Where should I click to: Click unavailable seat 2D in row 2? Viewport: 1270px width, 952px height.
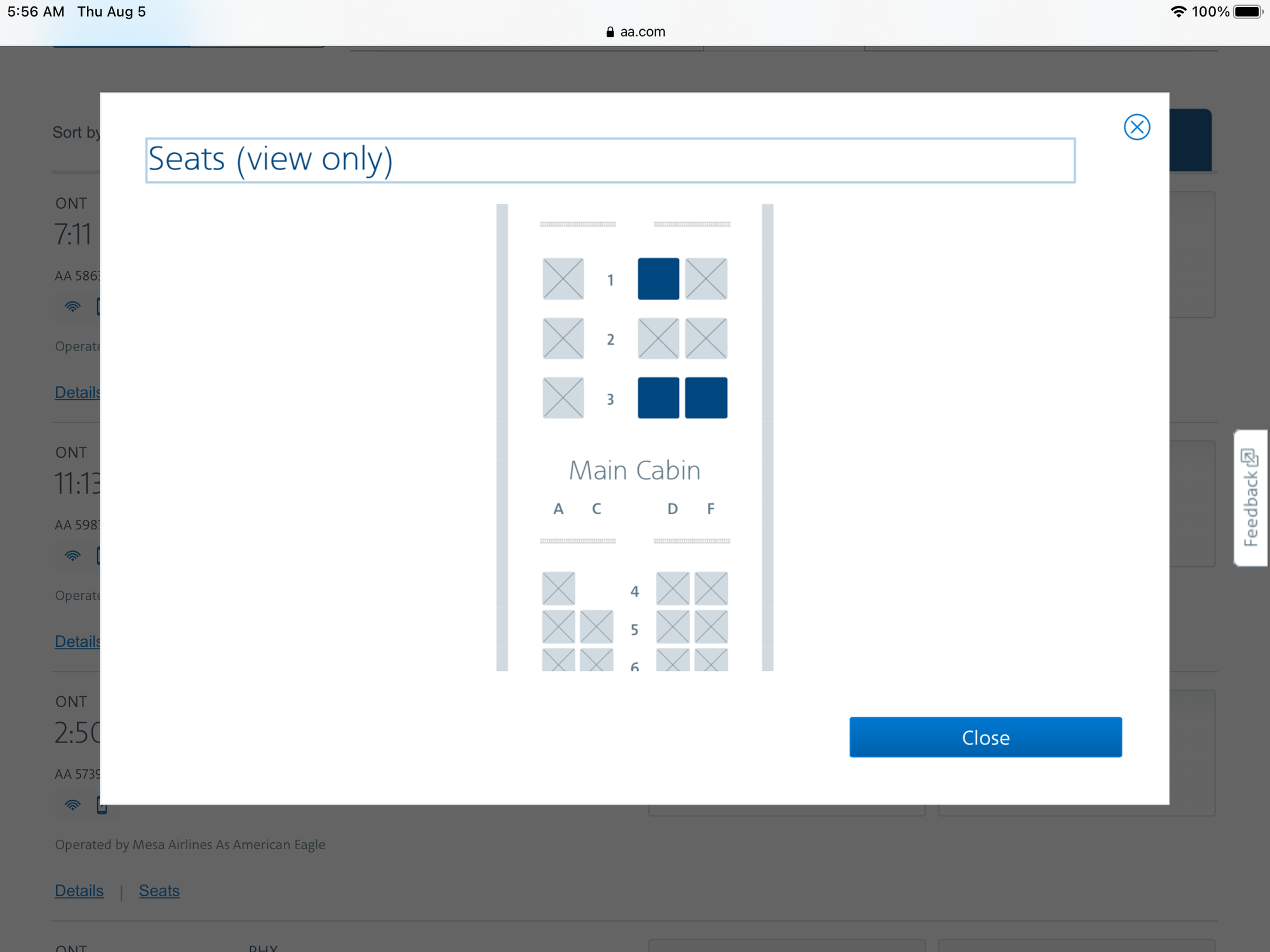click(x=658, y=338)
